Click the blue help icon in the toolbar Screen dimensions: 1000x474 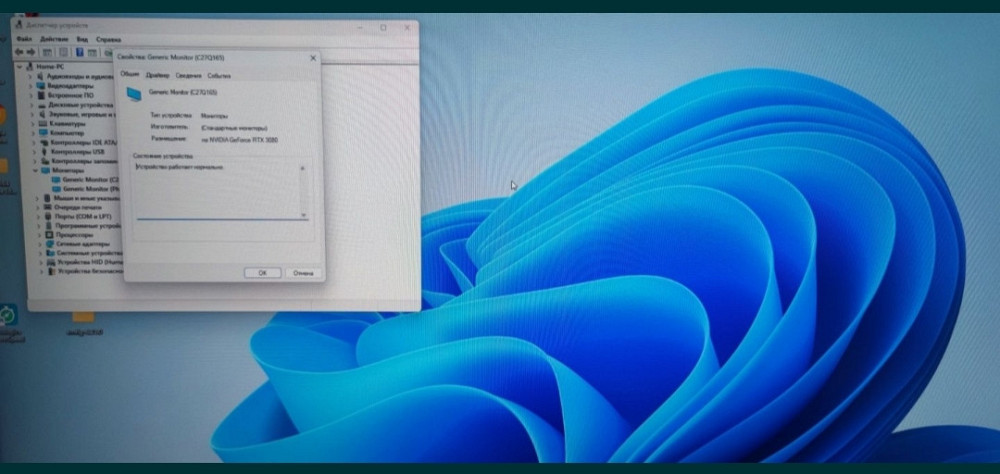77,51
